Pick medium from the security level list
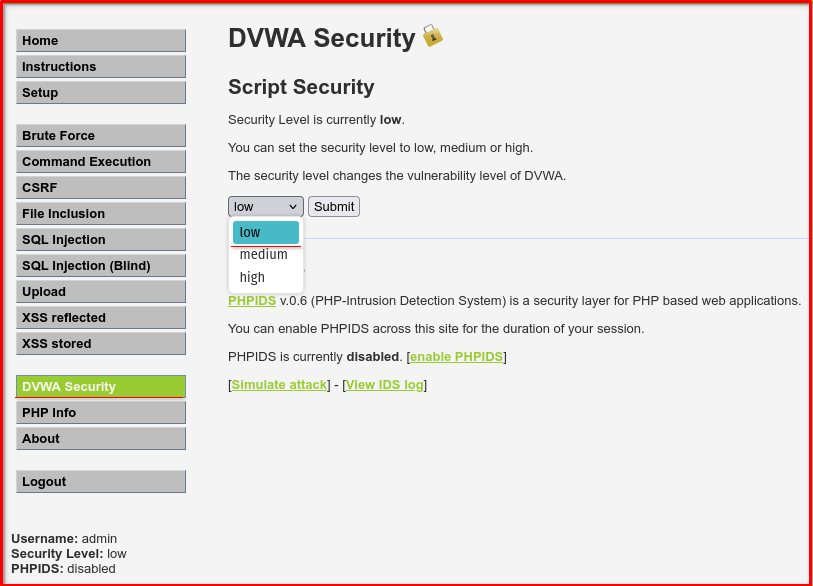The height and width of the screenshot is (586, 813). 265,254
